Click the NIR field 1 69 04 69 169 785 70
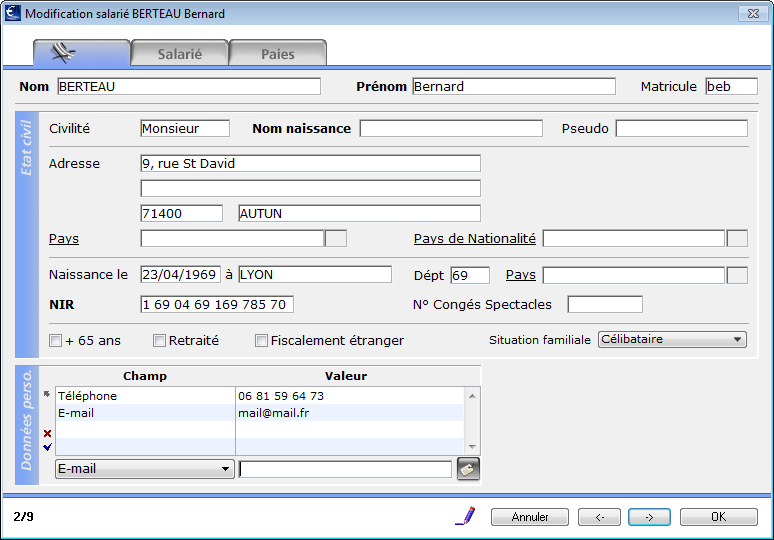This screenshot has height=540, width=774. pos(217,304)
